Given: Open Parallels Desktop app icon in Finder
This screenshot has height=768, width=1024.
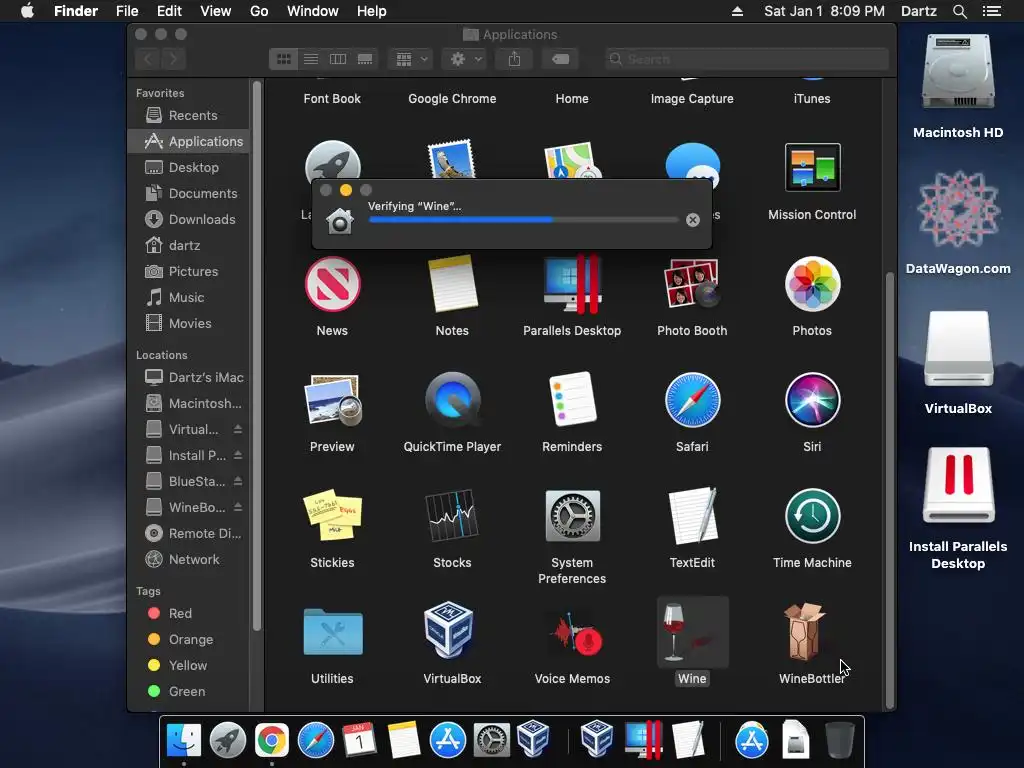Looking at the screenshot, I should pyautogui.click(x=573, y=284).
